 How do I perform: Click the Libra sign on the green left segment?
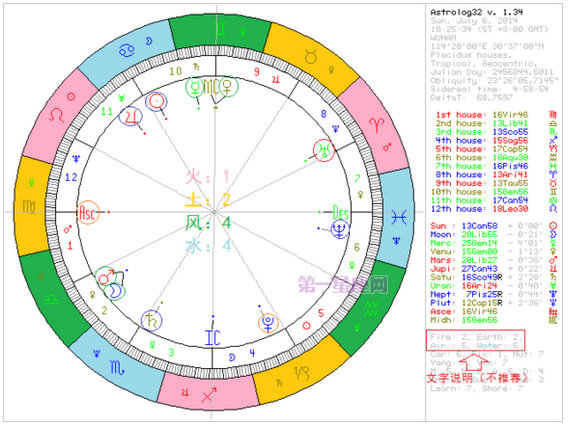pyautogui.click(x=51, y=299)
